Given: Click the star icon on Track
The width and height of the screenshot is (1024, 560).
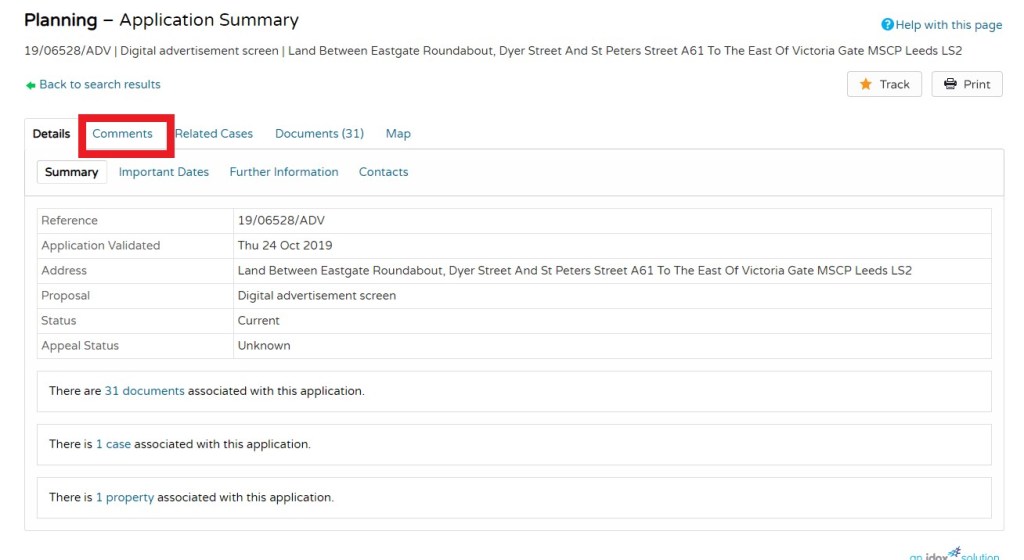Looking at the screenshot, I should (866, 85).
